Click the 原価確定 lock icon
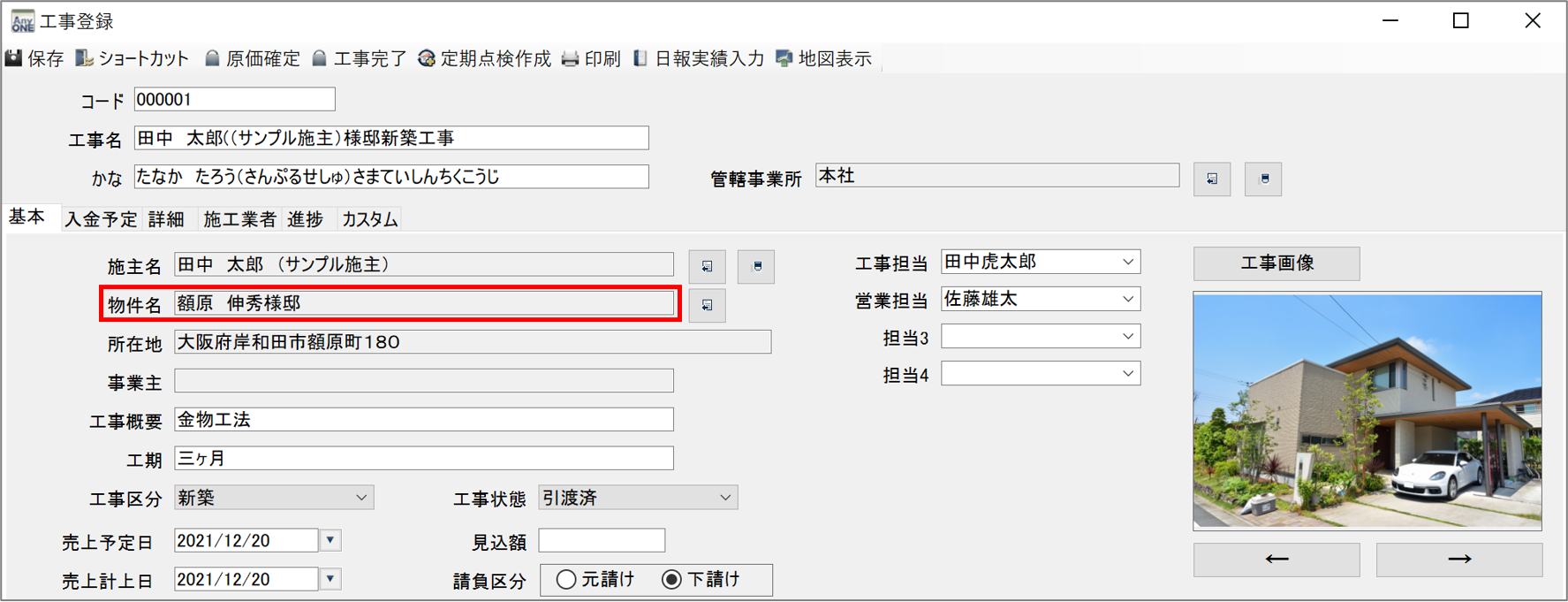Screen dimensions: 1568x602 212,58
